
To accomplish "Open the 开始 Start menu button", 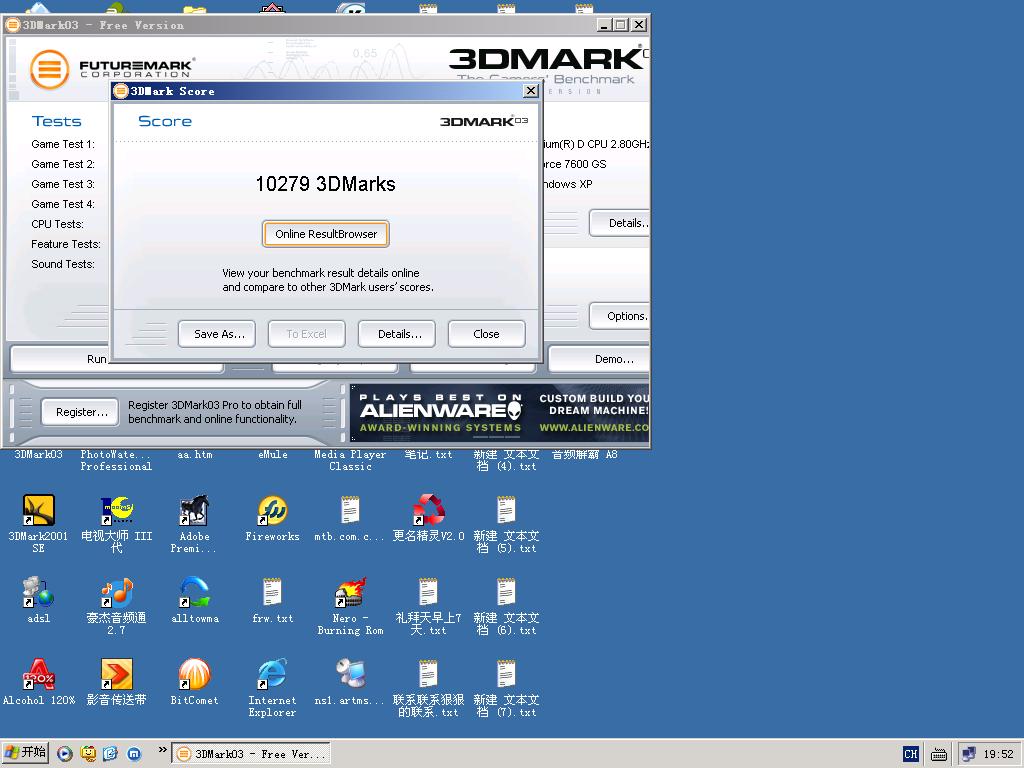I will click(25, 753).
